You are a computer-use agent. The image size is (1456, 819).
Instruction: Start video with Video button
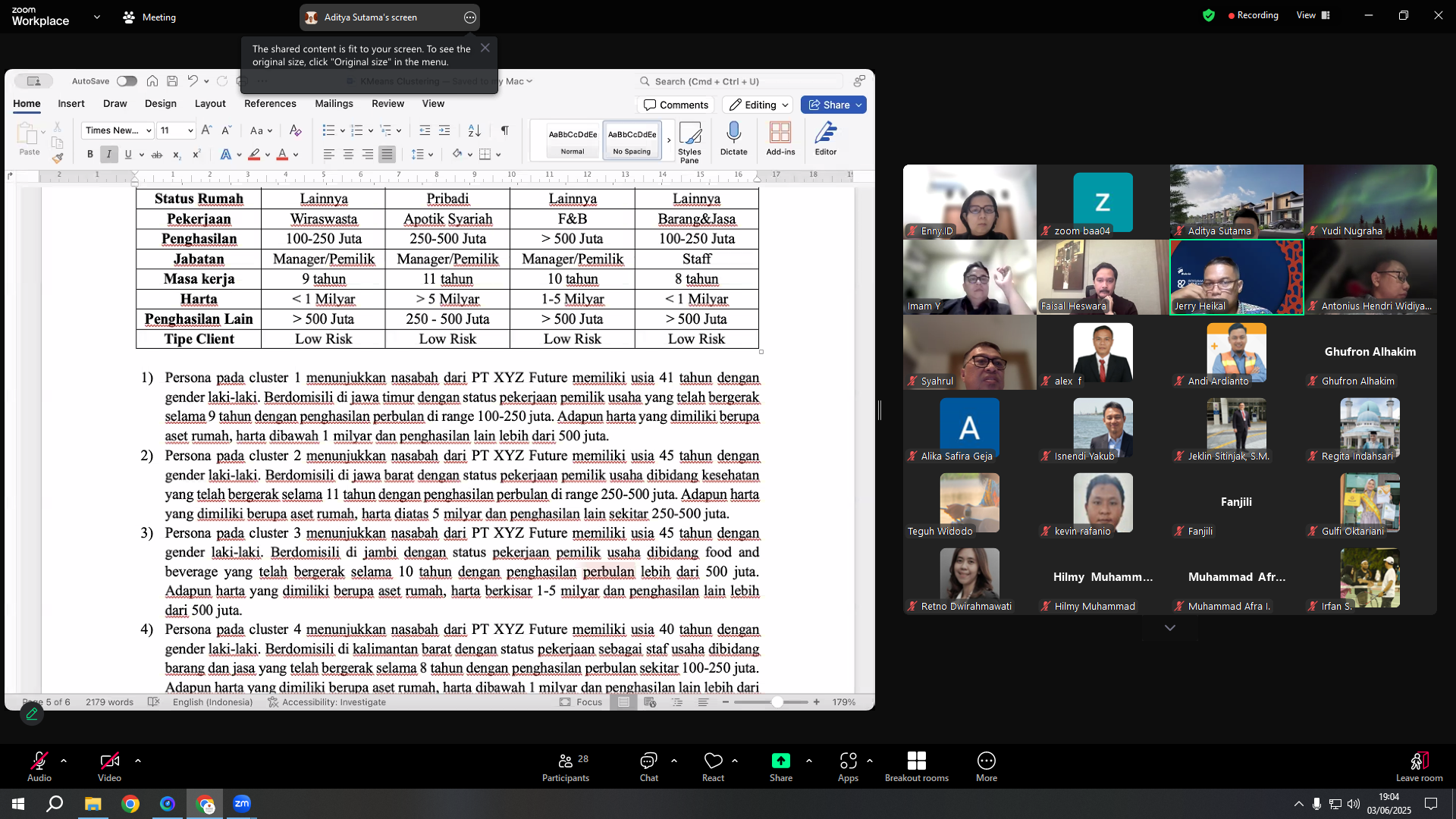109,767
